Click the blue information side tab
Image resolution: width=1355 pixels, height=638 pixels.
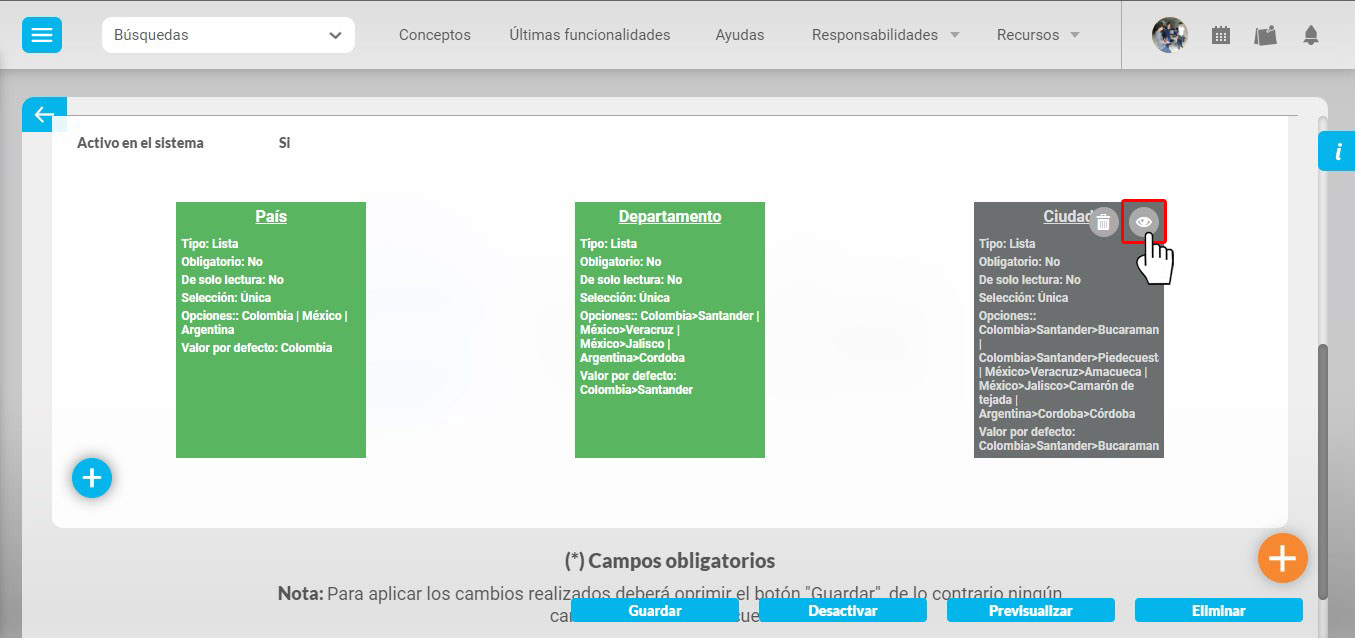tap(1337, 151)
